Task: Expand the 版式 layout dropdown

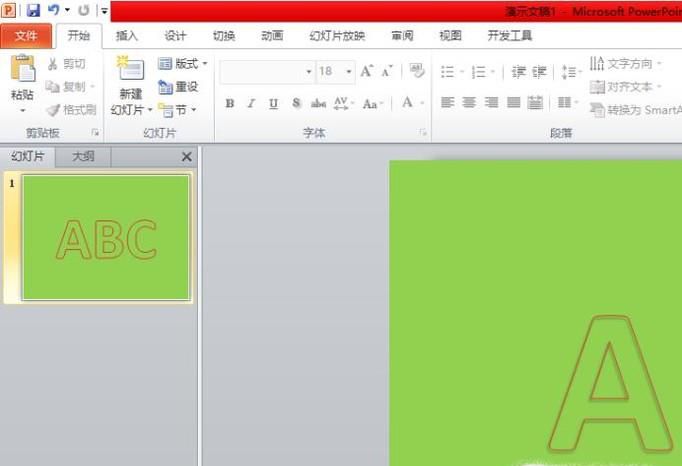Action: (x=183, y=64)
